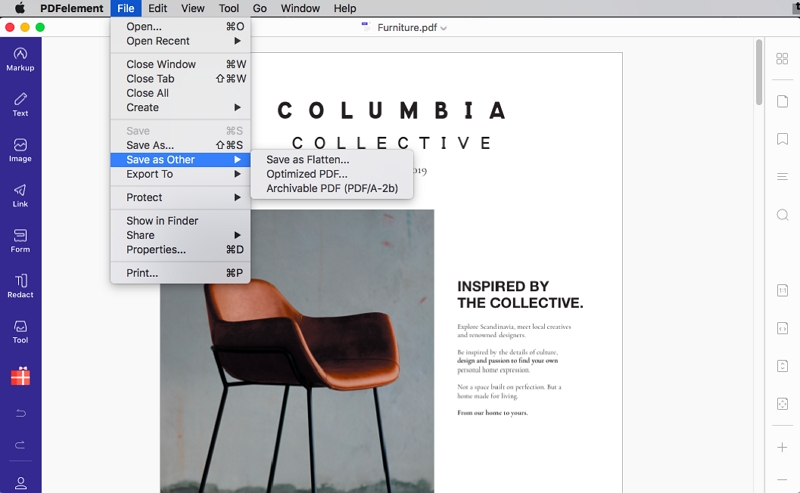
Task: Open the user account icon
Action: 20,483
